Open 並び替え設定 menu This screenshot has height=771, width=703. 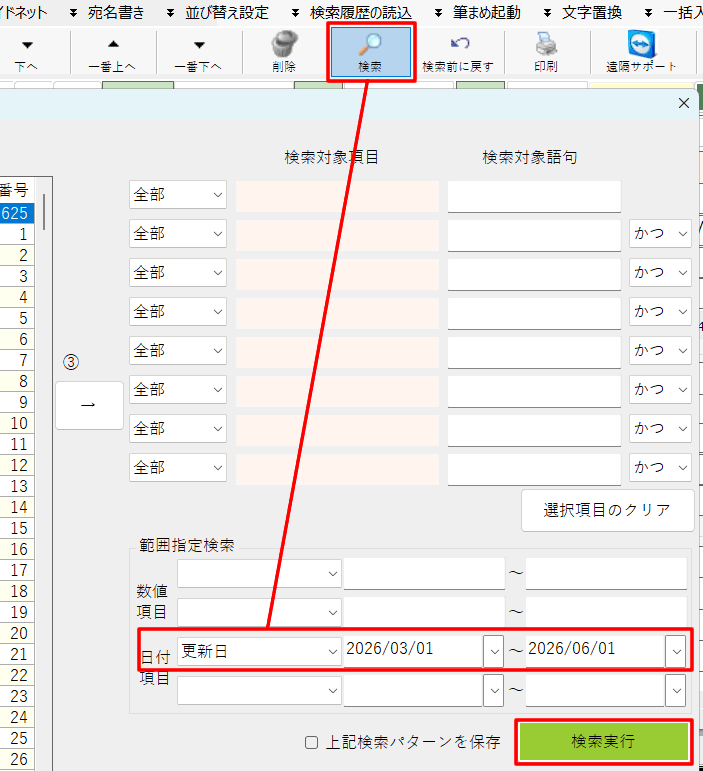[x=226, y=12]
